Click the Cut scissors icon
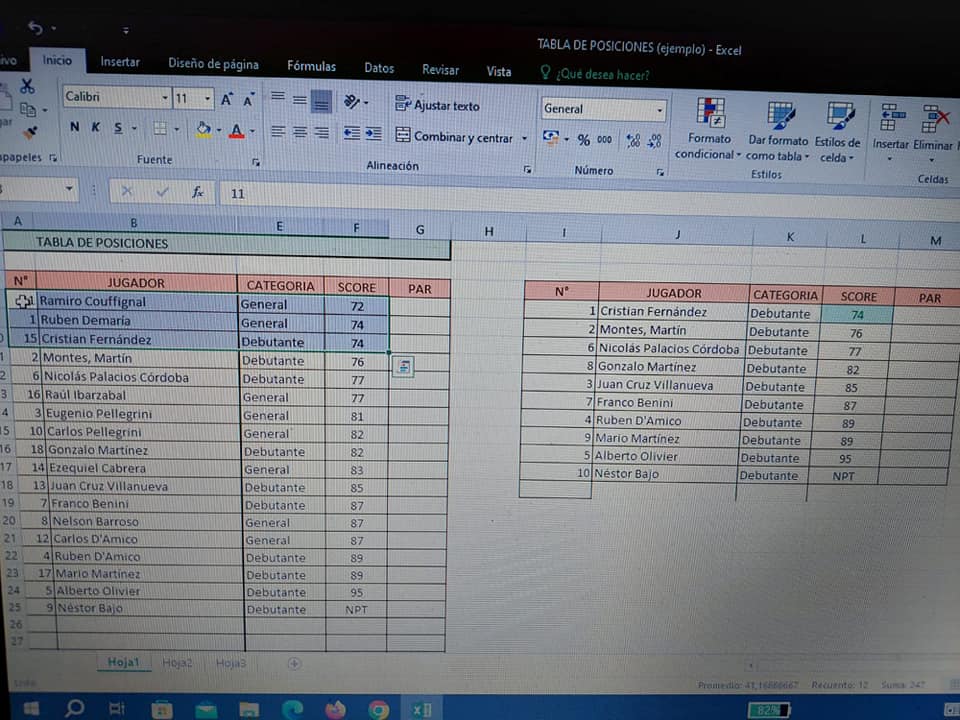960x720 pixels. point(27,86)
